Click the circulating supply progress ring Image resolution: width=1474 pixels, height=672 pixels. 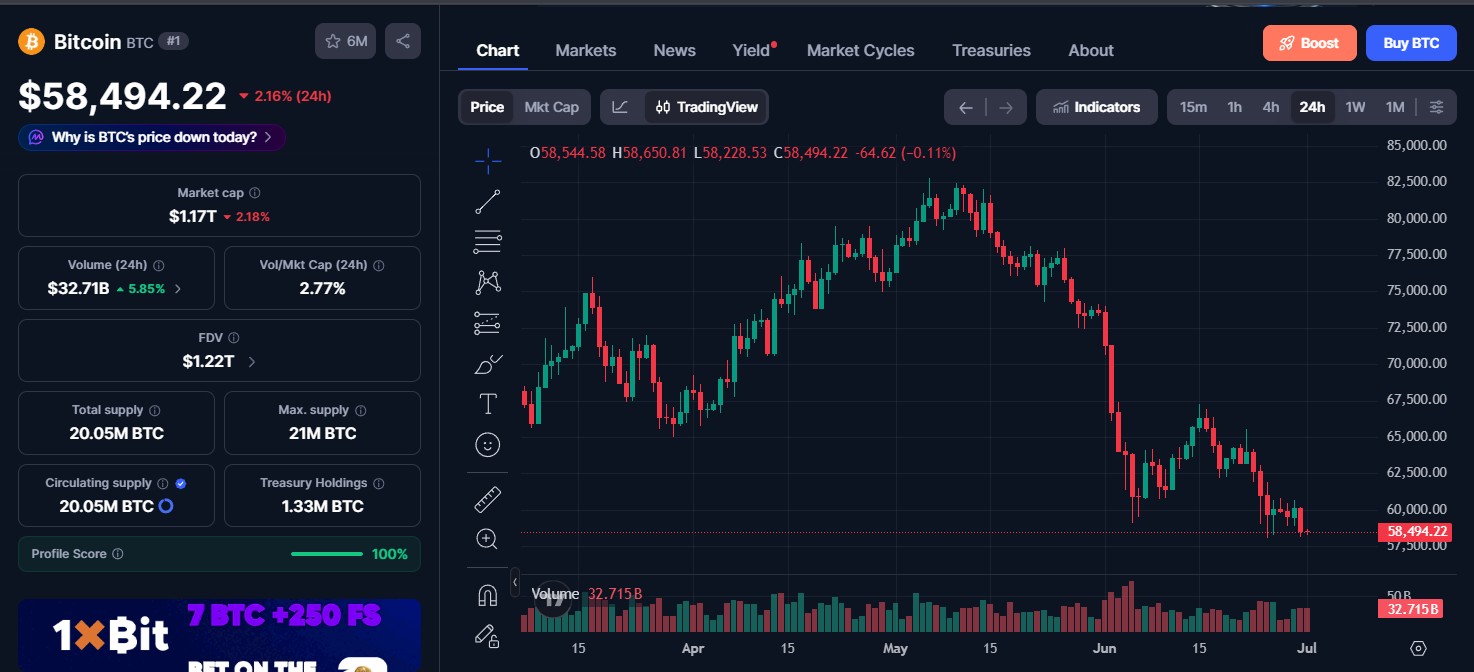point(166,506)
